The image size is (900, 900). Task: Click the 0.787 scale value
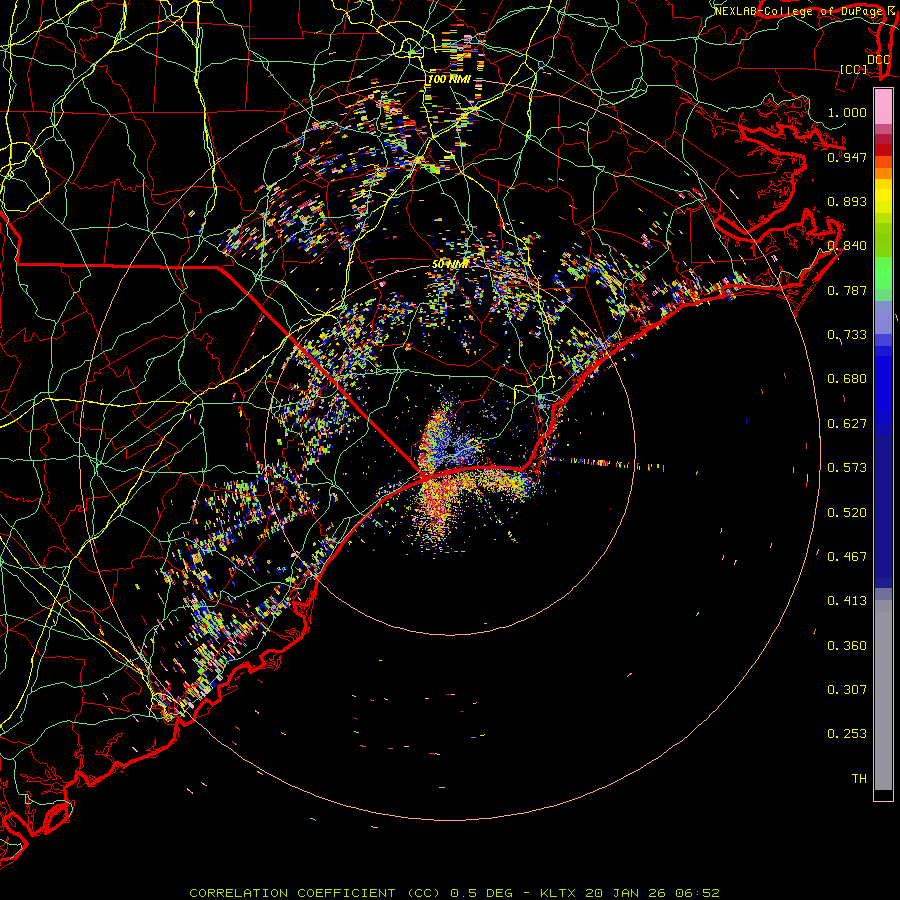click(x=847, y=290)
